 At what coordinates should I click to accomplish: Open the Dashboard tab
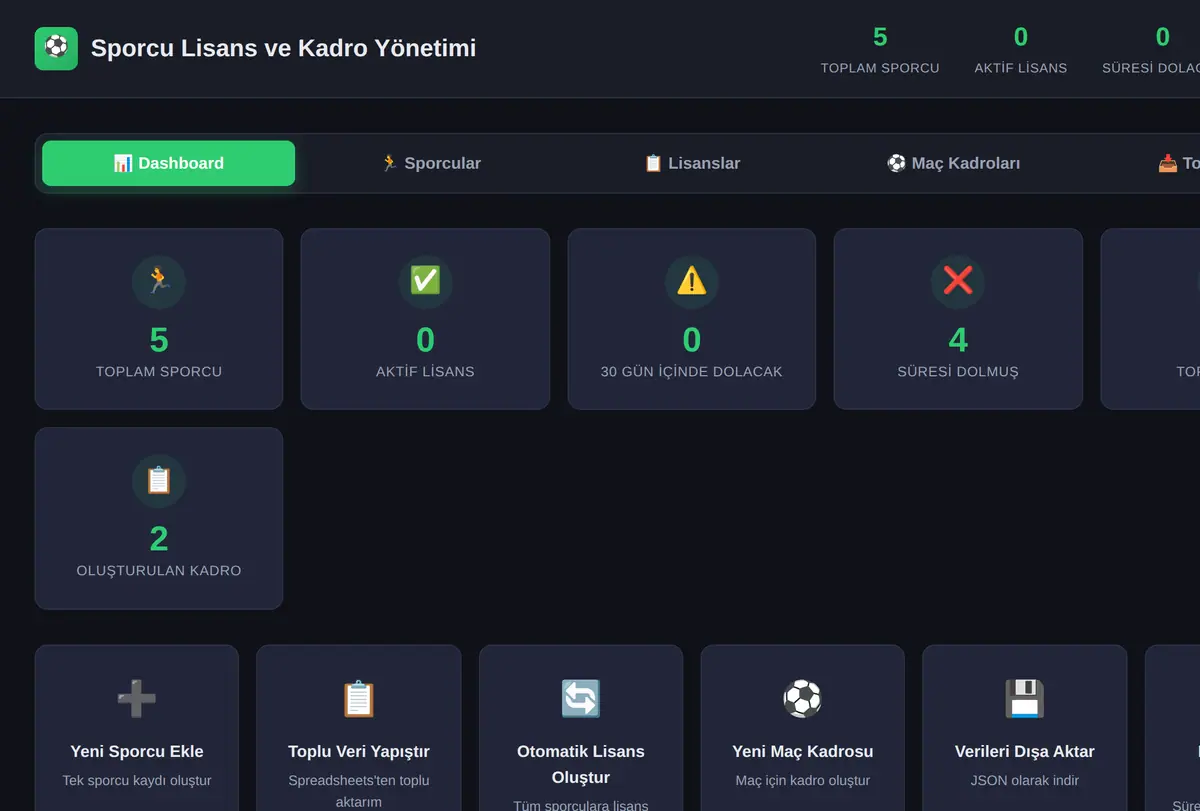(168, 163)
